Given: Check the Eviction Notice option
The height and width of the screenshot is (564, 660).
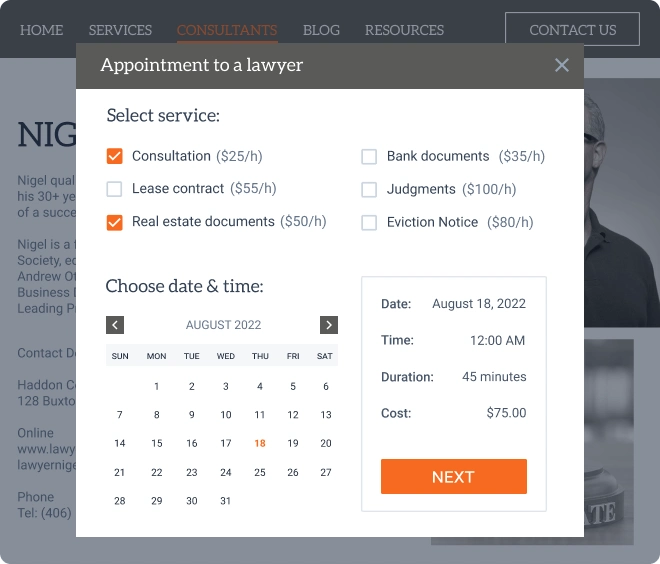Looking at the screenshot, I should tap(369, 222).
